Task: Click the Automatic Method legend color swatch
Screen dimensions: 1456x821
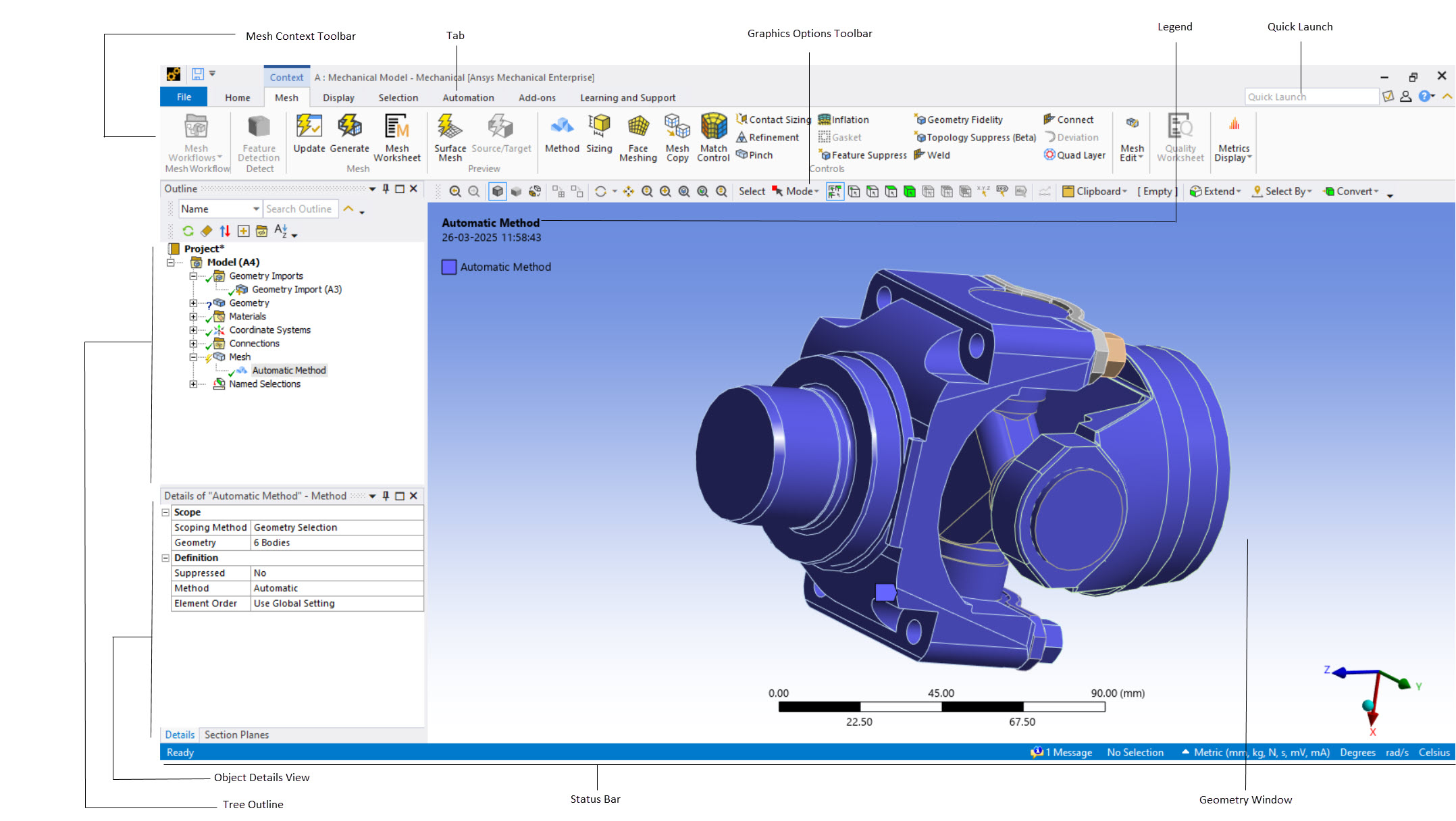Action: [x=449, y=267]
